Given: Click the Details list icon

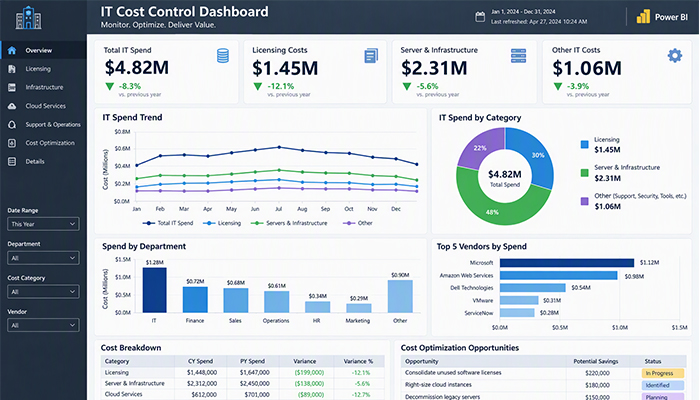Looking at the screenshot, I should [12, 162].
